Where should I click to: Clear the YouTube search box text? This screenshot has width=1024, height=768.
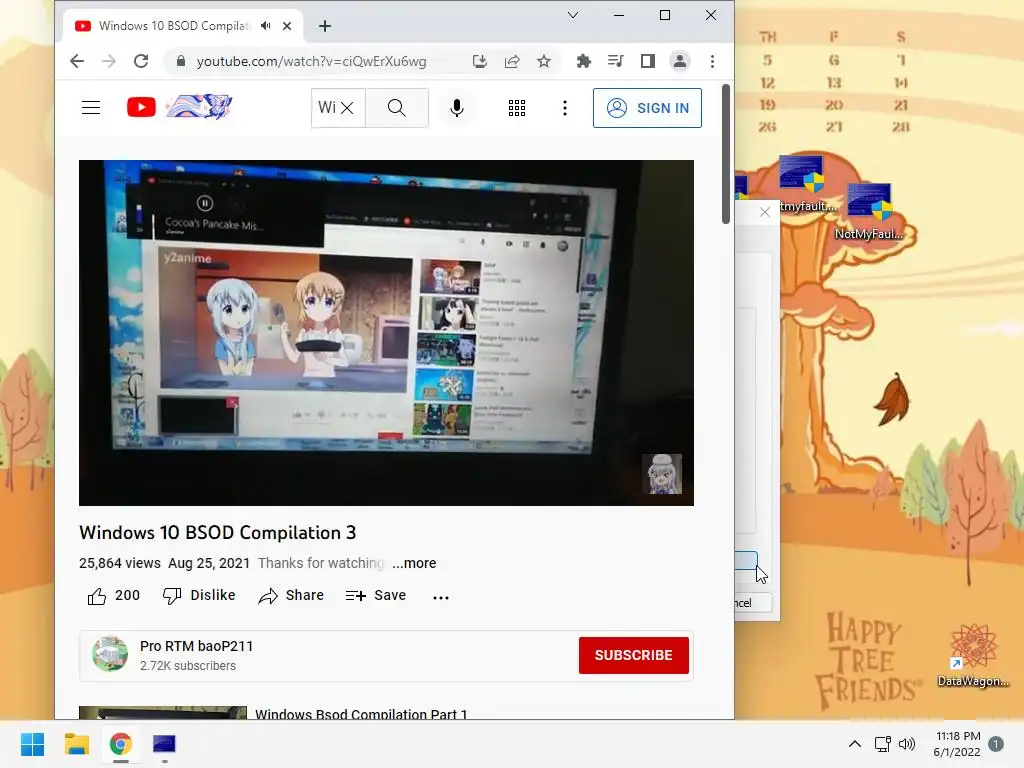[x=347, y=108]
